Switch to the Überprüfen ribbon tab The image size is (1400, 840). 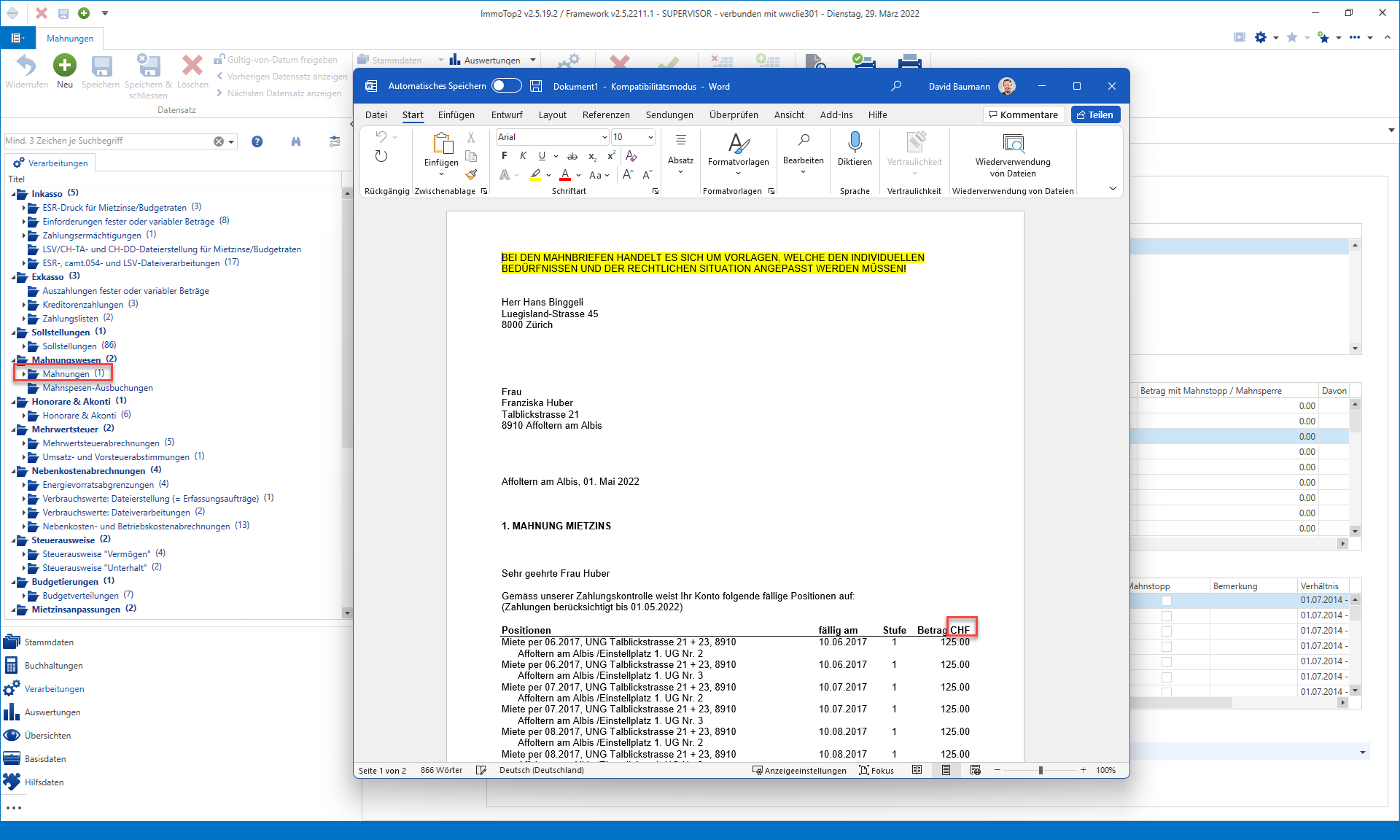coord(734,114)
